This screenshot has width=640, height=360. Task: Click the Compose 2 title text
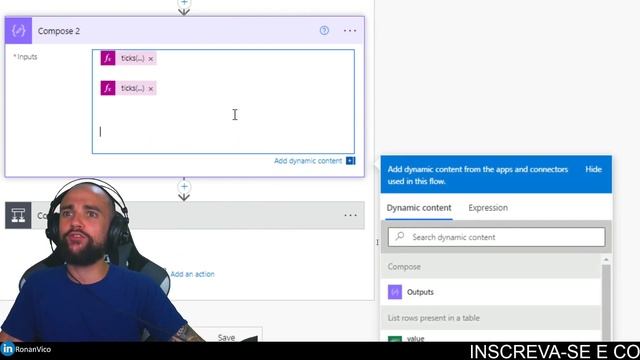pos(59,31)
